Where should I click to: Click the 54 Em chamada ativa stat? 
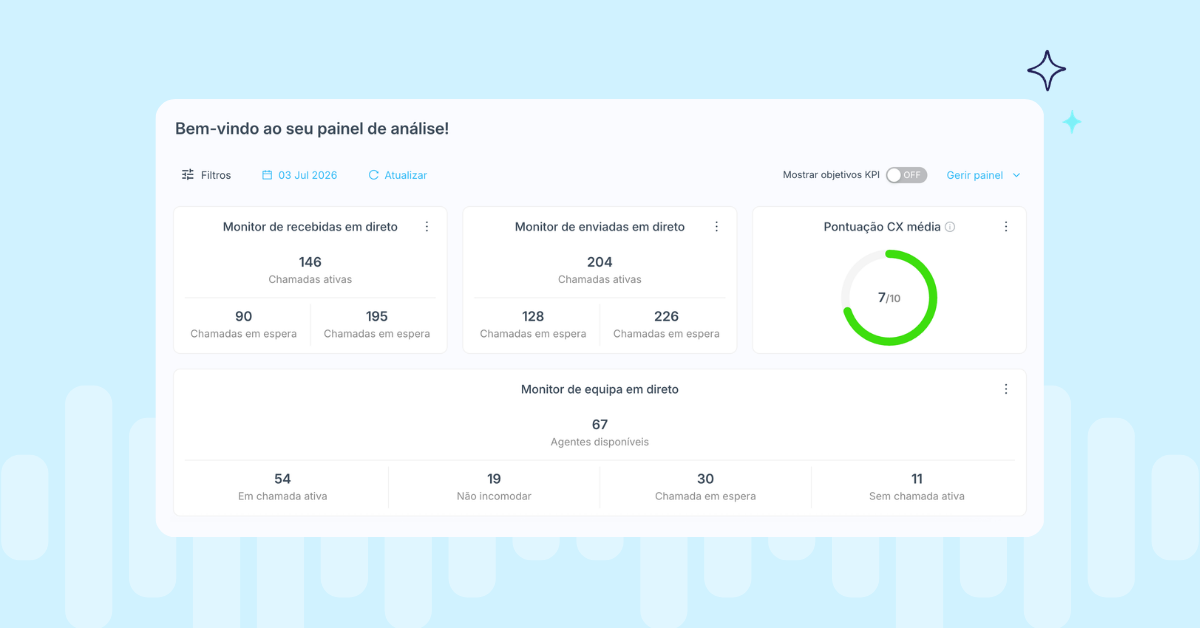pyautogui.click(x=282, y=487)
